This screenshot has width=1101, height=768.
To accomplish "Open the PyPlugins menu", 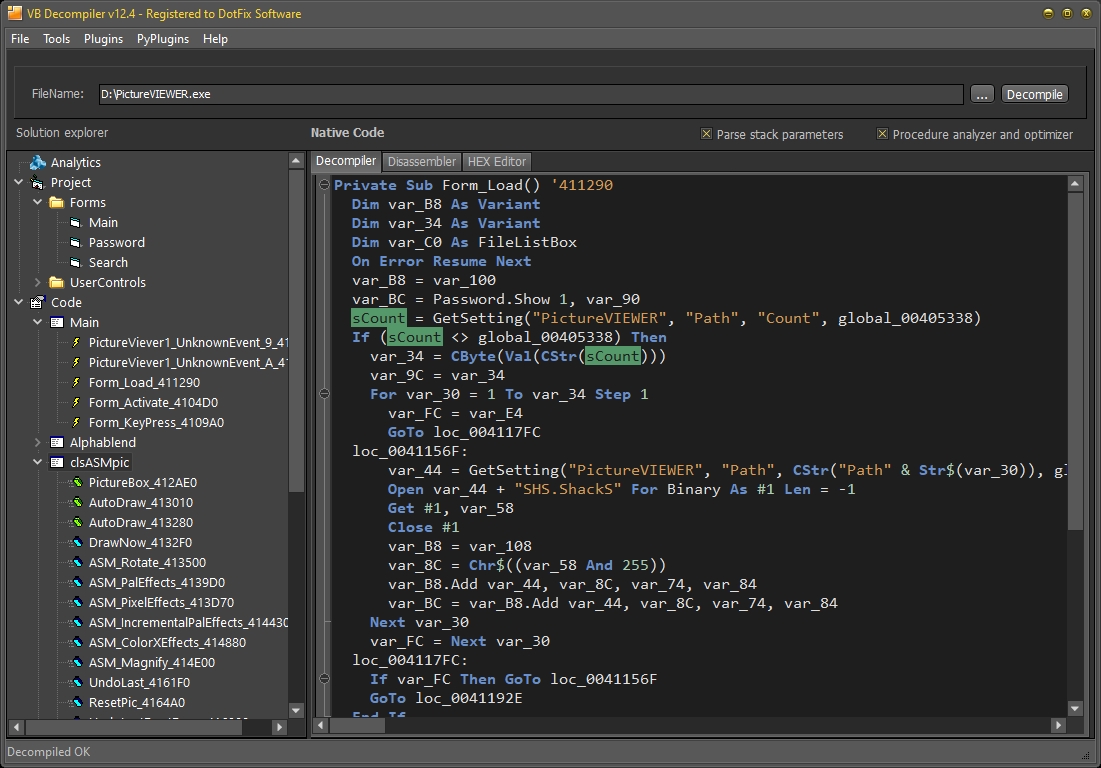I will pos(163,39).
